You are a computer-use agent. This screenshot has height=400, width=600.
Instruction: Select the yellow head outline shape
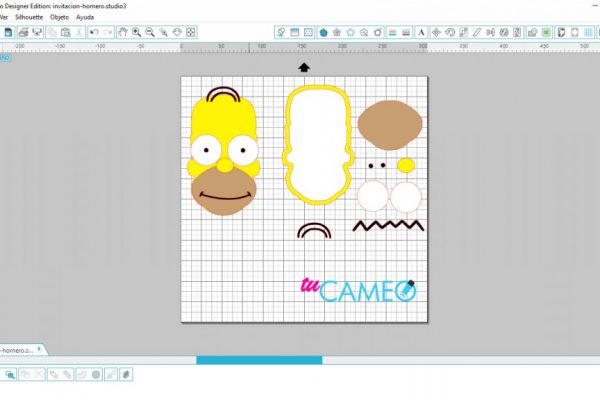tap(318, 145)
